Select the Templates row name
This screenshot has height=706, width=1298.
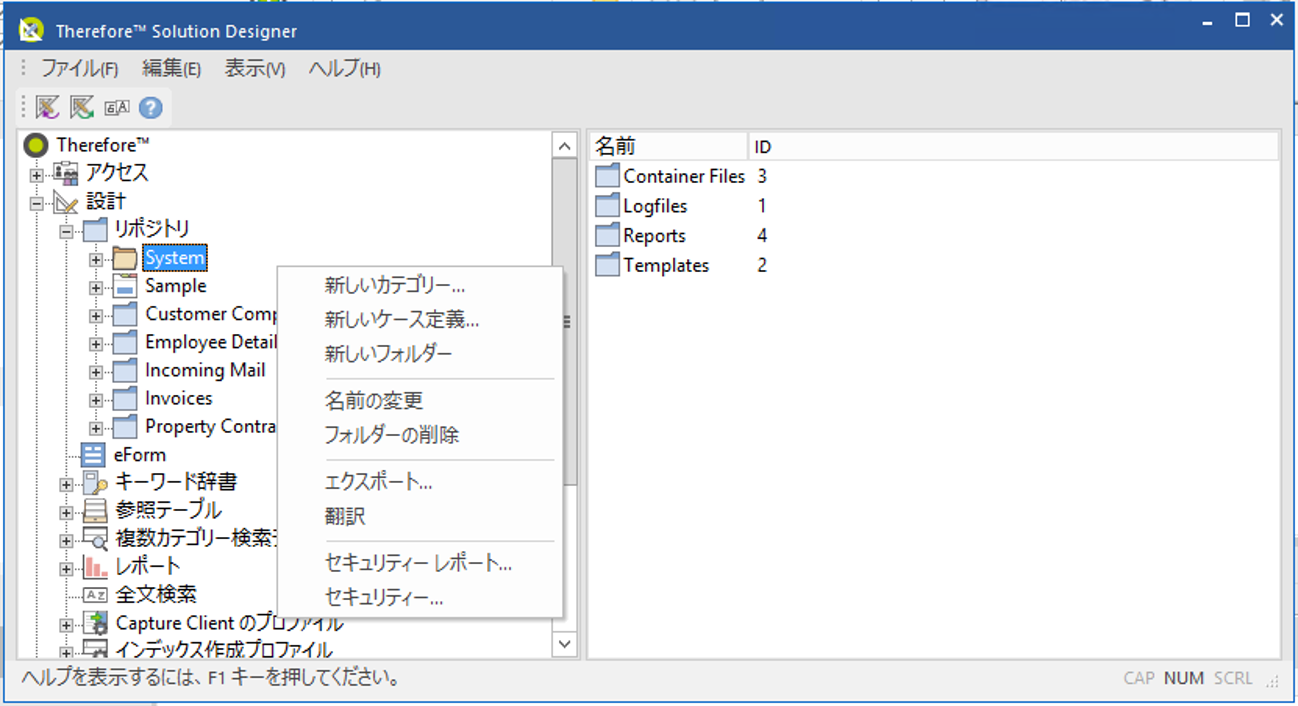point(666,266)
